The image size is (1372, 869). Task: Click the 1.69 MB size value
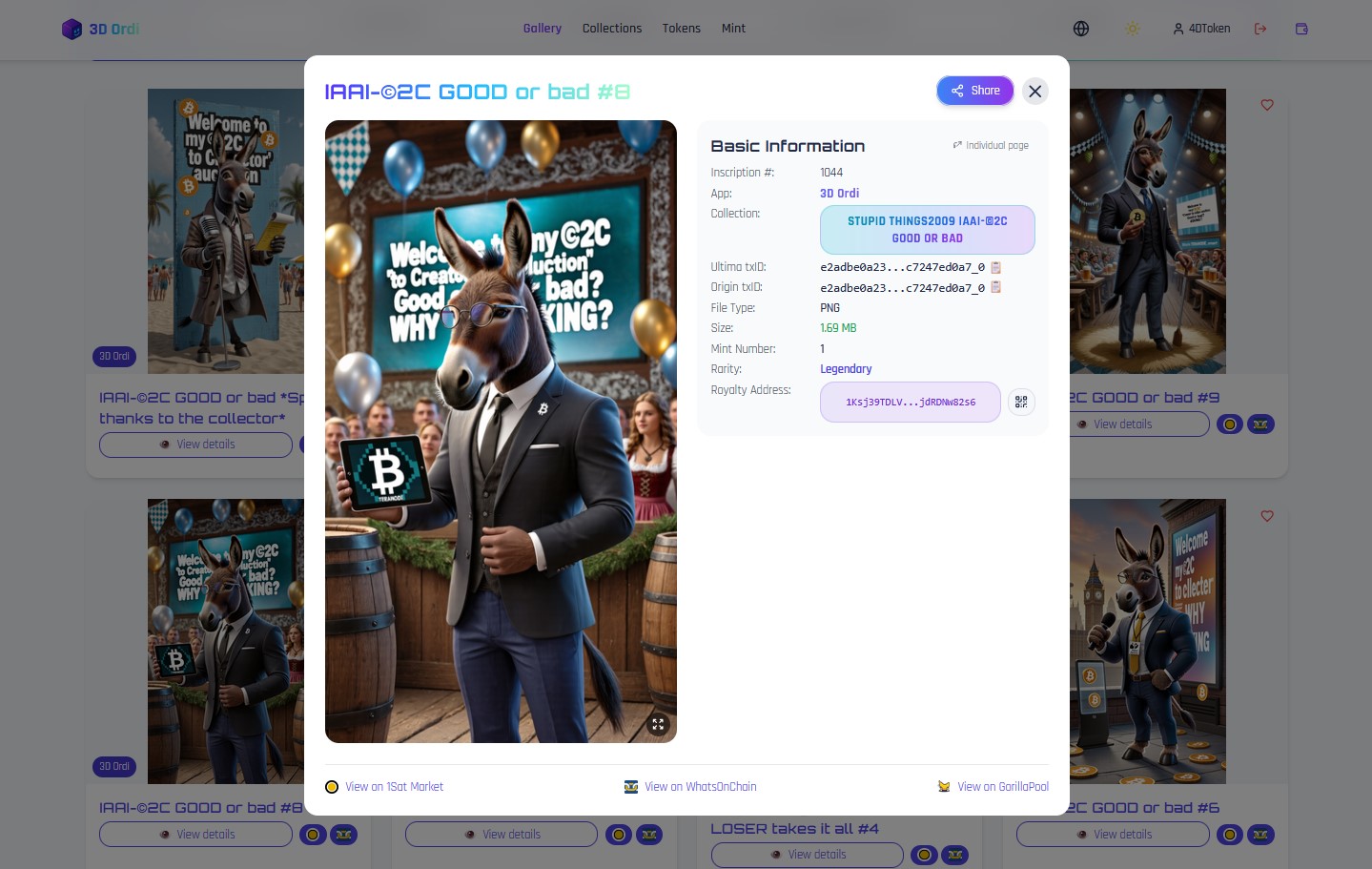(x=838, y=328)
